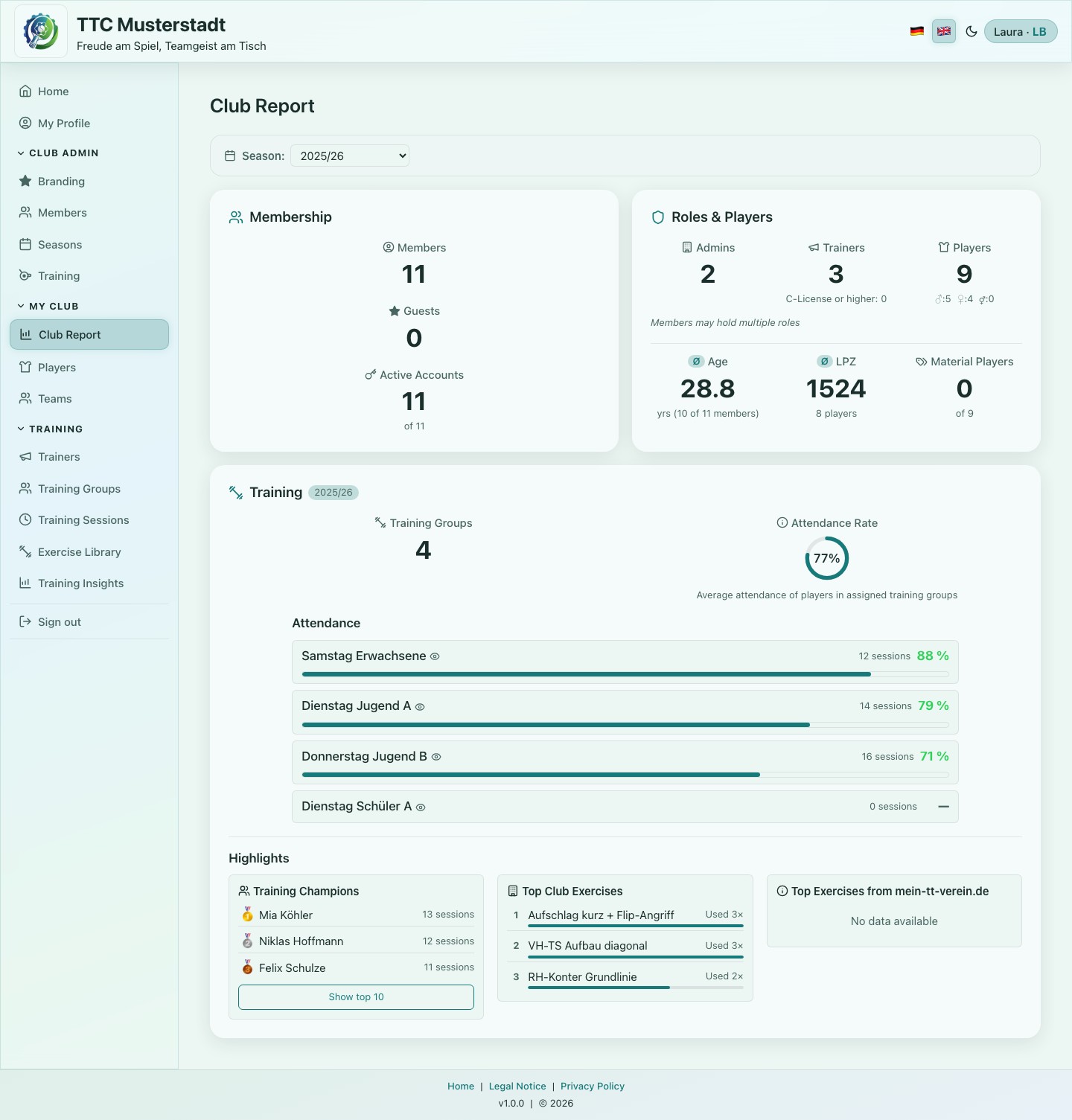Screen dimensions: 1072x1120
Task: Click the tag icon beside Material Players
Action: 922,362
